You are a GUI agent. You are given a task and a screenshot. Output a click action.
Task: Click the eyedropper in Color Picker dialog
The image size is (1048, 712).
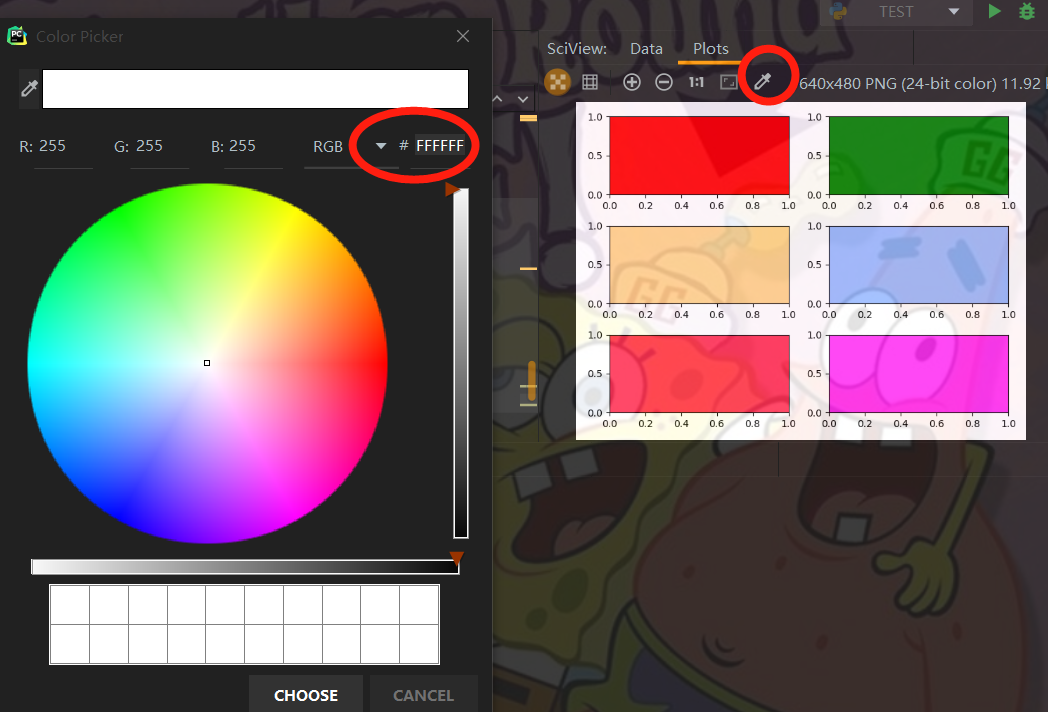point(29,88)
